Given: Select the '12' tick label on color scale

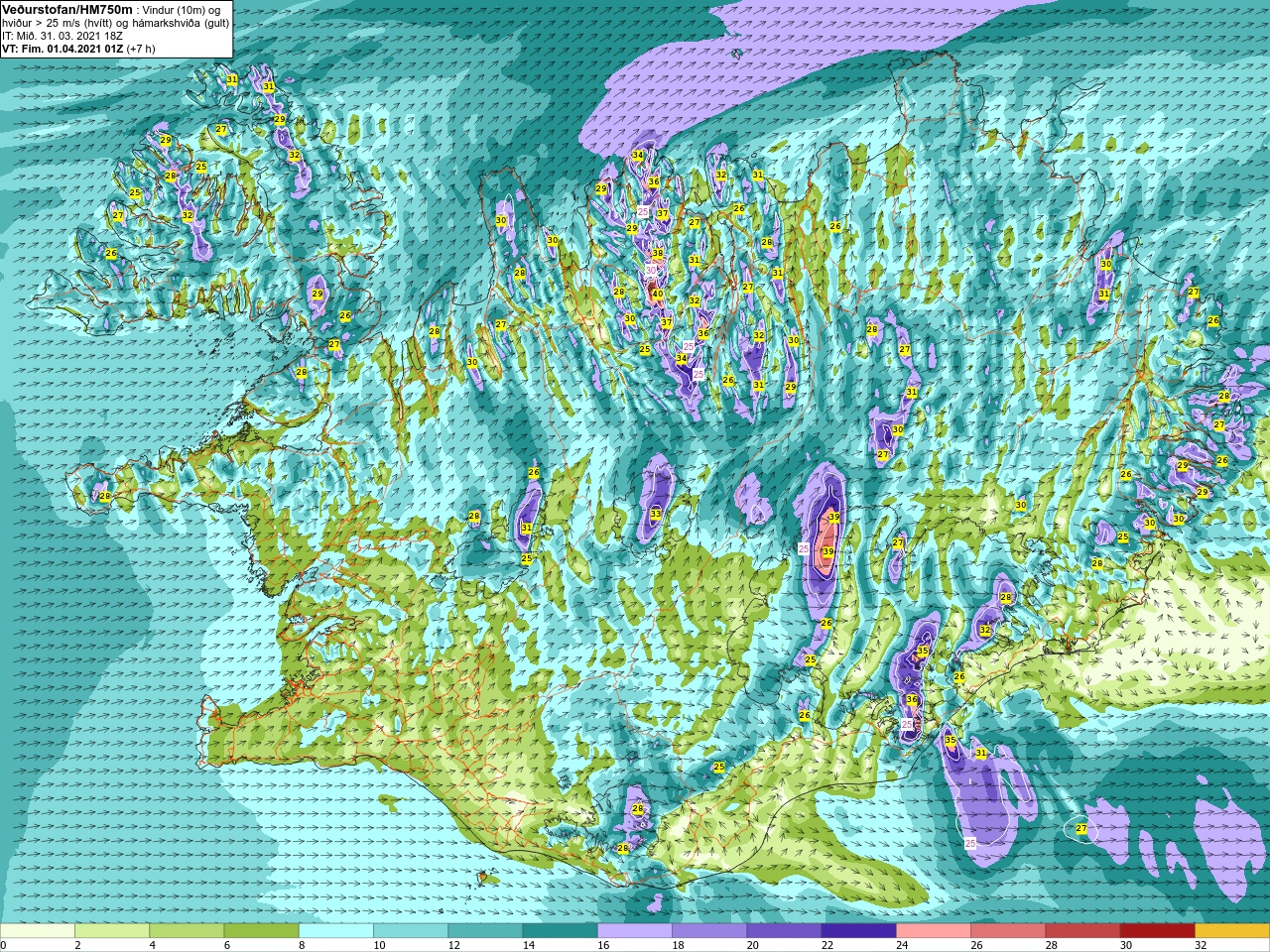Looking at the screenshot, I should [x=454, y=945].
